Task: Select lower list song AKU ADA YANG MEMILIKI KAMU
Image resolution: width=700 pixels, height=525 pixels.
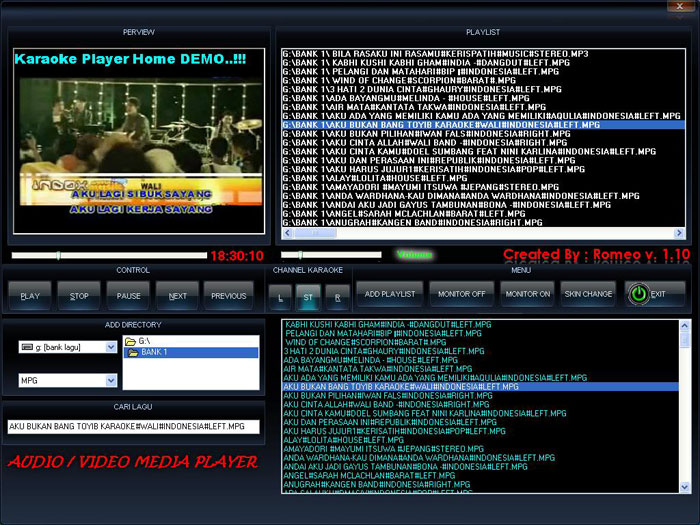Action: pyautogui.click(x=481, y=378)
